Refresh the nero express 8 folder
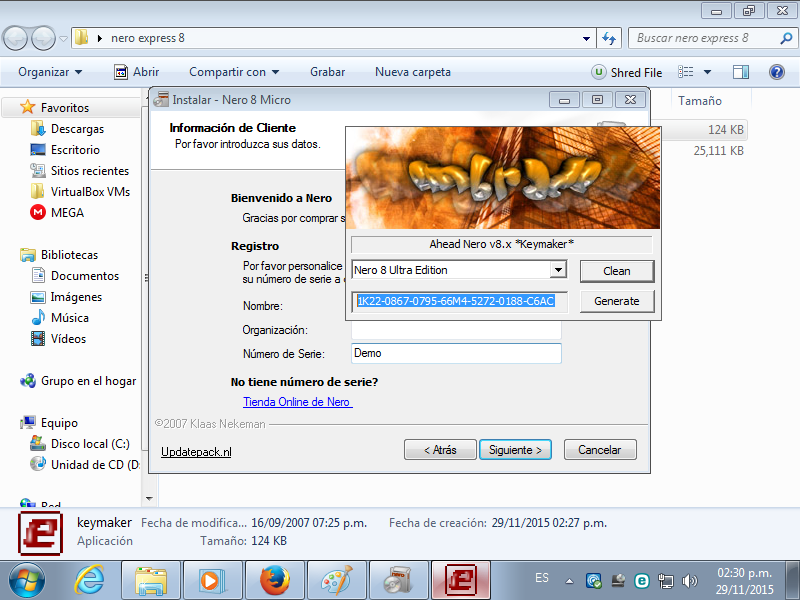 (x=609, y=38)
